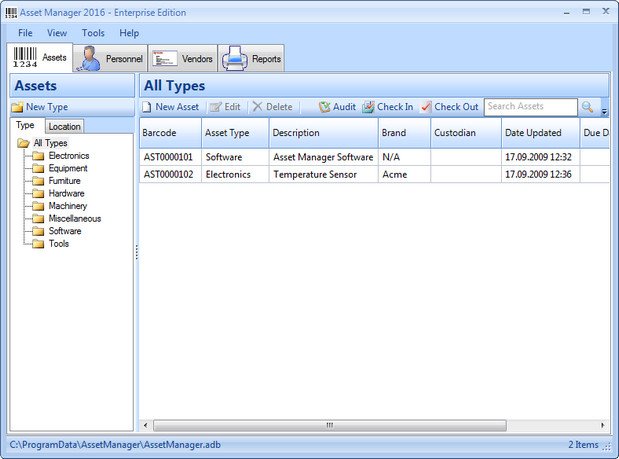Screen dimensions: 619x459
Task: Click the Asset Manager Software description cell
Action: pos(324,157)
